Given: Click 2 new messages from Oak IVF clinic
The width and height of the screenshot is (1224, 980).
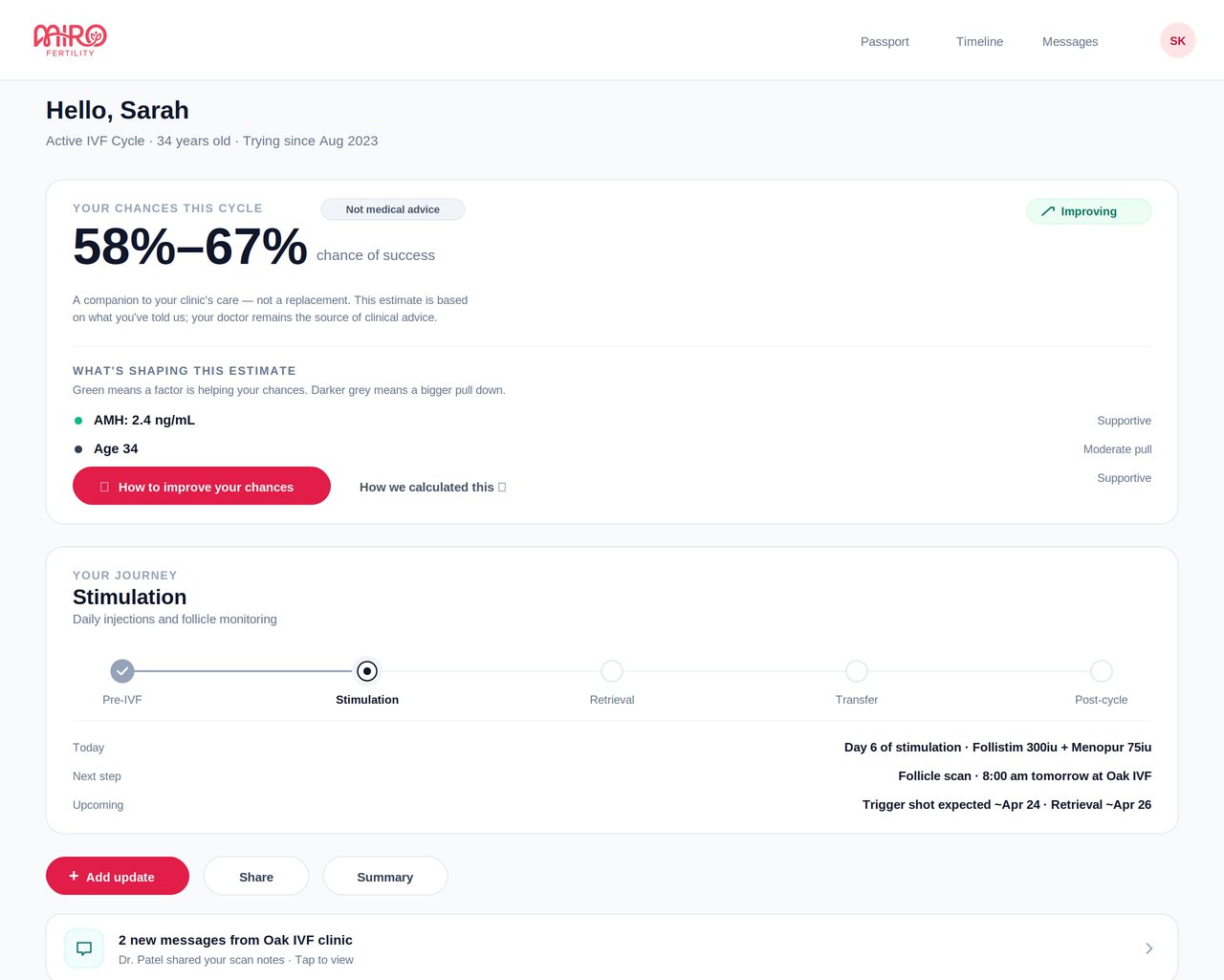Looking at the screenshot, I should click(x=235, y=940).
